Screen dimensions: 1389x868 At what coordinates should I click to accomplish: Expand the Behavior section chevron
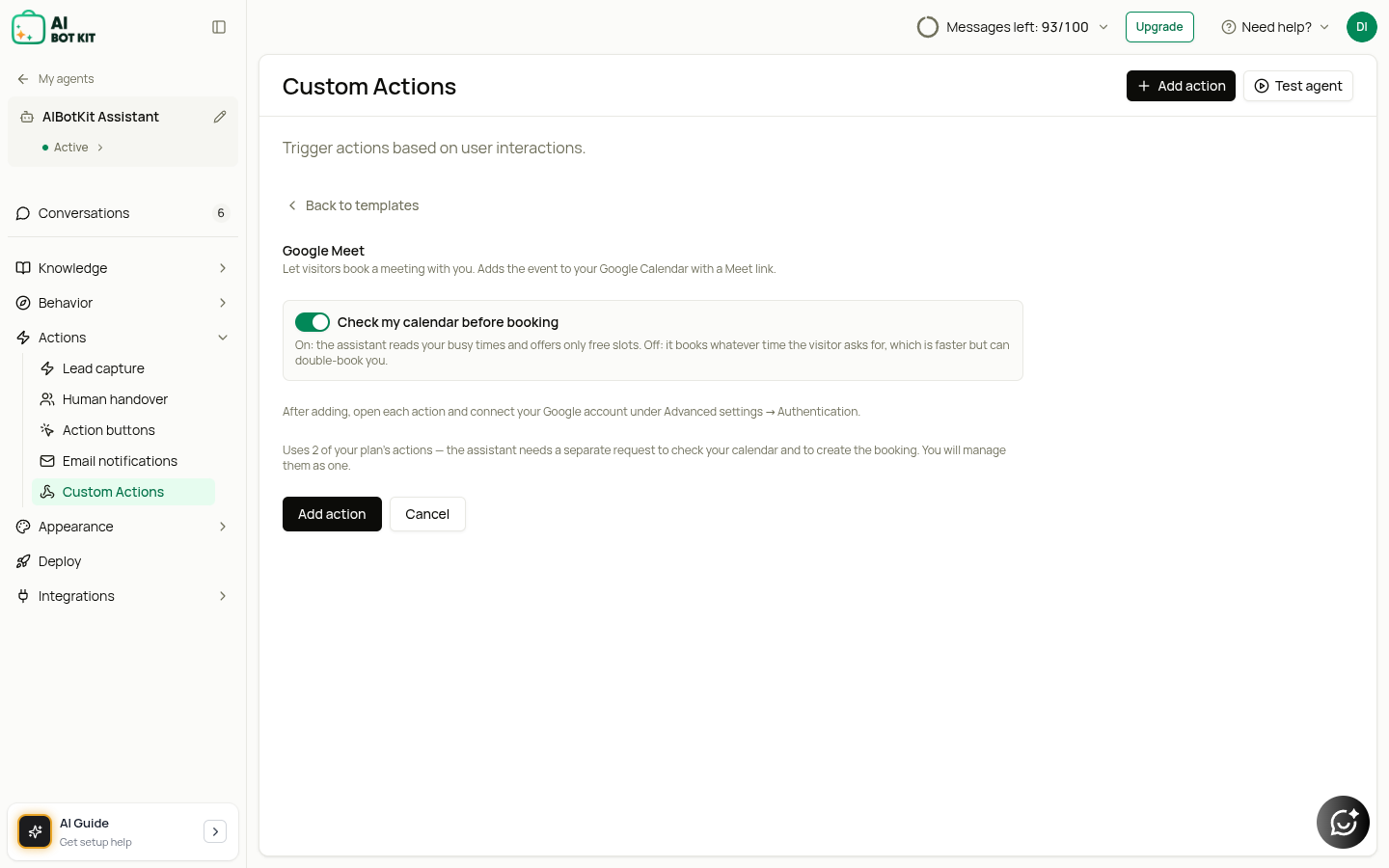(x=223, y=303)
